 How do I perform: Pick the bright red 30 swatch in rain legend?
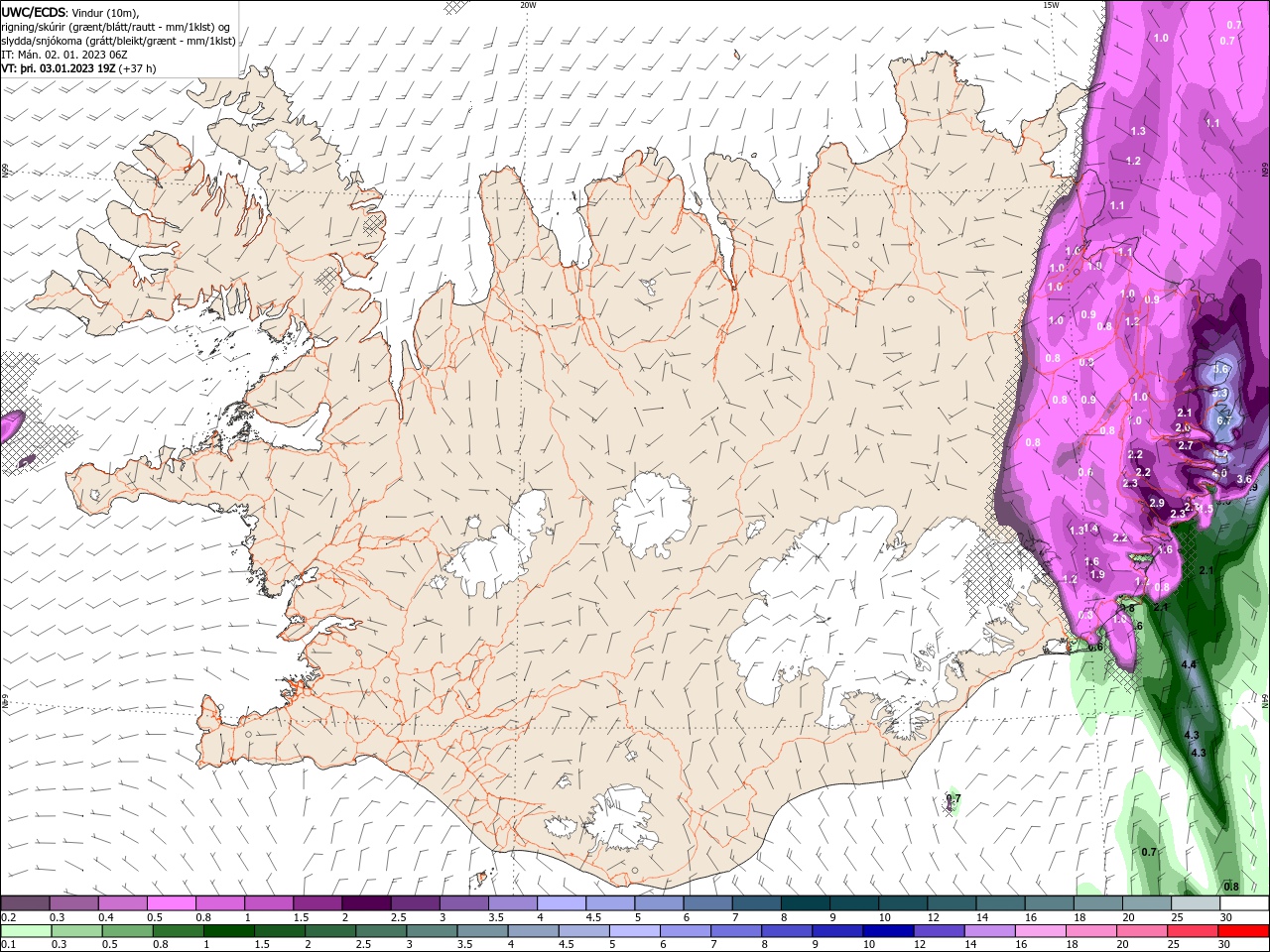[1244, 931]
